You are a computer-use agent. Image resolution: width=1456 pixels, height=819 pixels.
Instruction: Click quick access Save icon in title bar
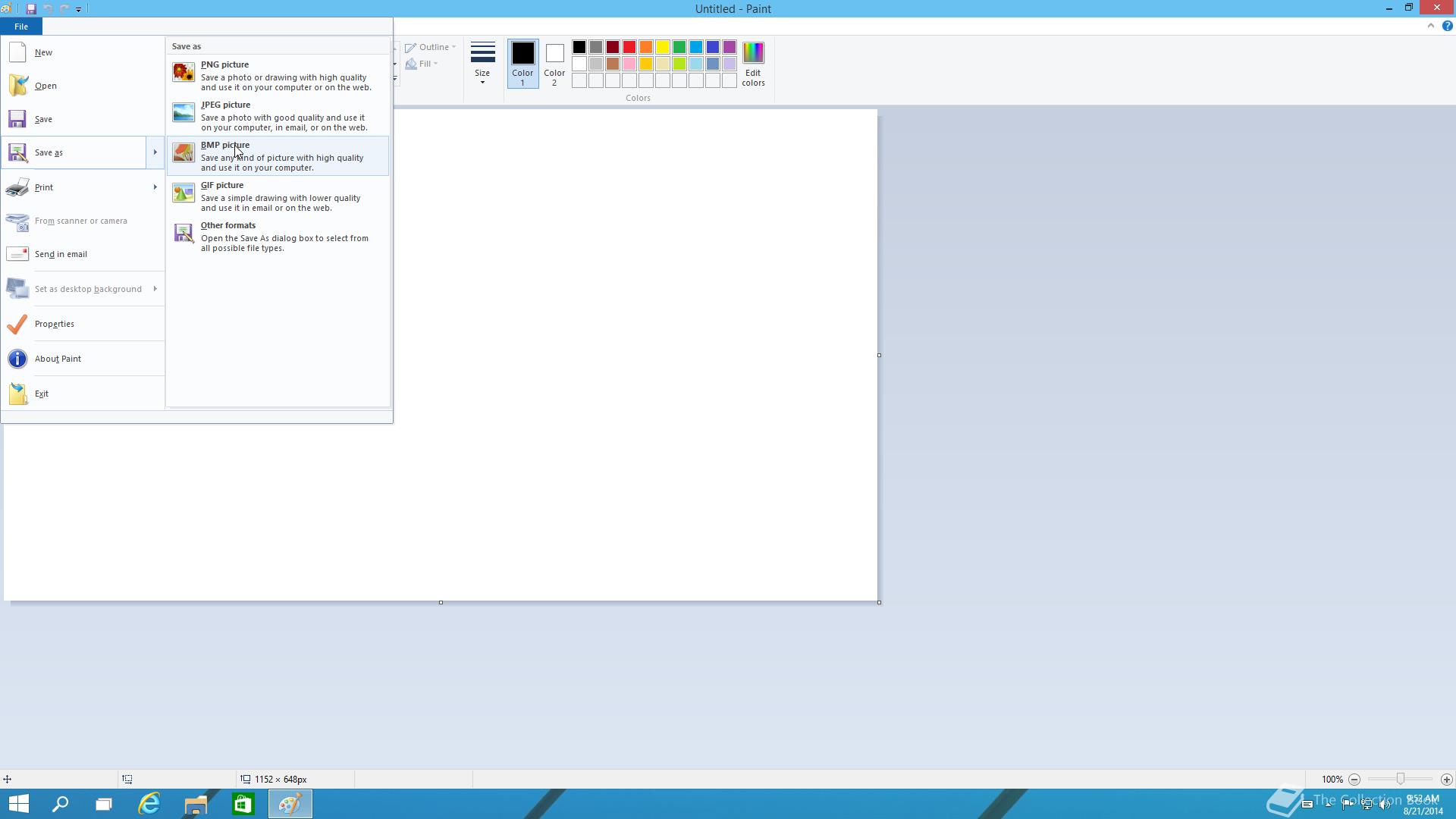31,9
